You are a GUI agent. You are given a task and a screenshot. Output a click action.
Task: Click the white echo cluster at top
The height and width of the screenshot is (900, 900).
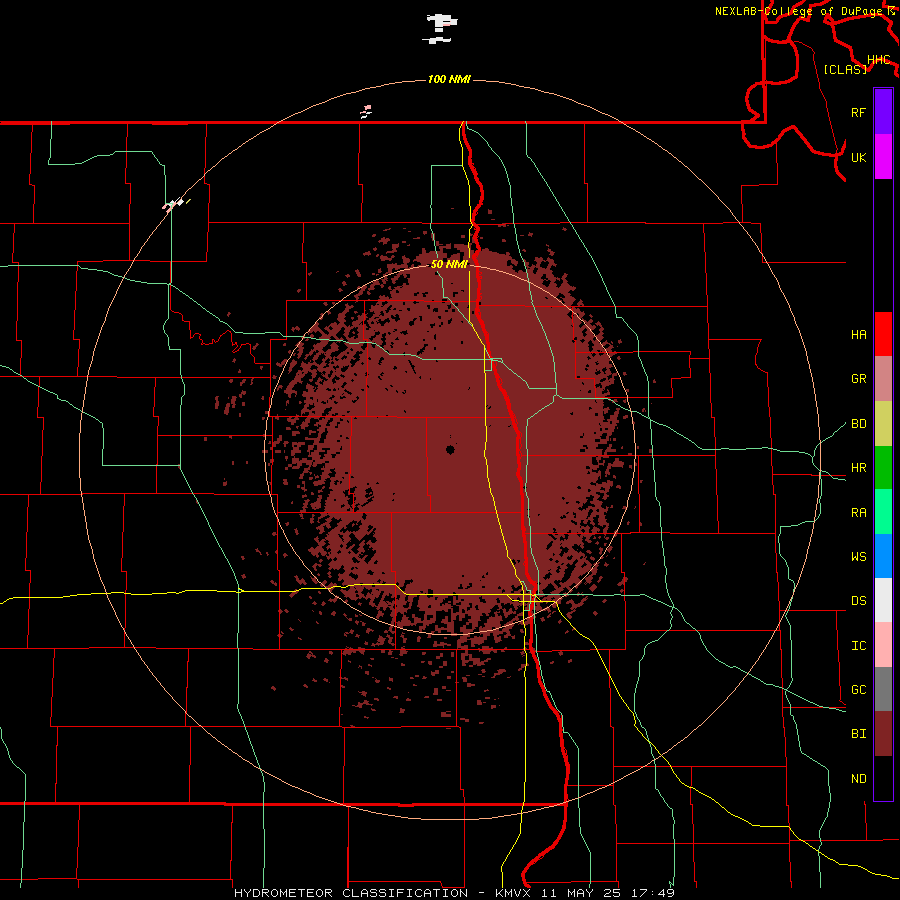[x=441, y=28]
